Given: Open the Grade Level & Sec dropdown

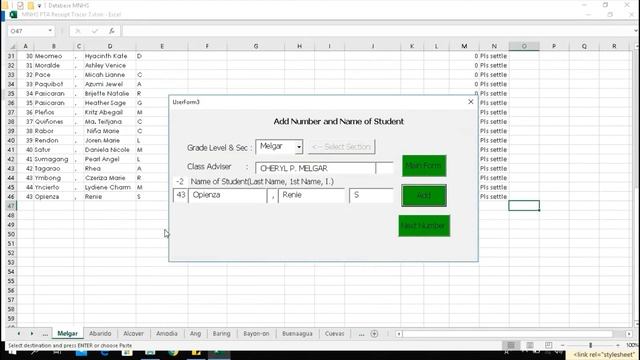Looking at the screenshot, I should pos(299,147).
